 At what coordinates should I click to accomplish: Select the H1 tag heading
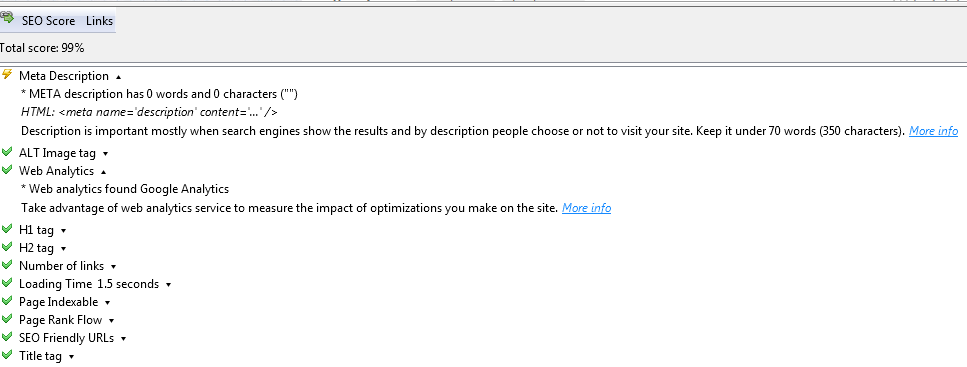click(36, 230)
